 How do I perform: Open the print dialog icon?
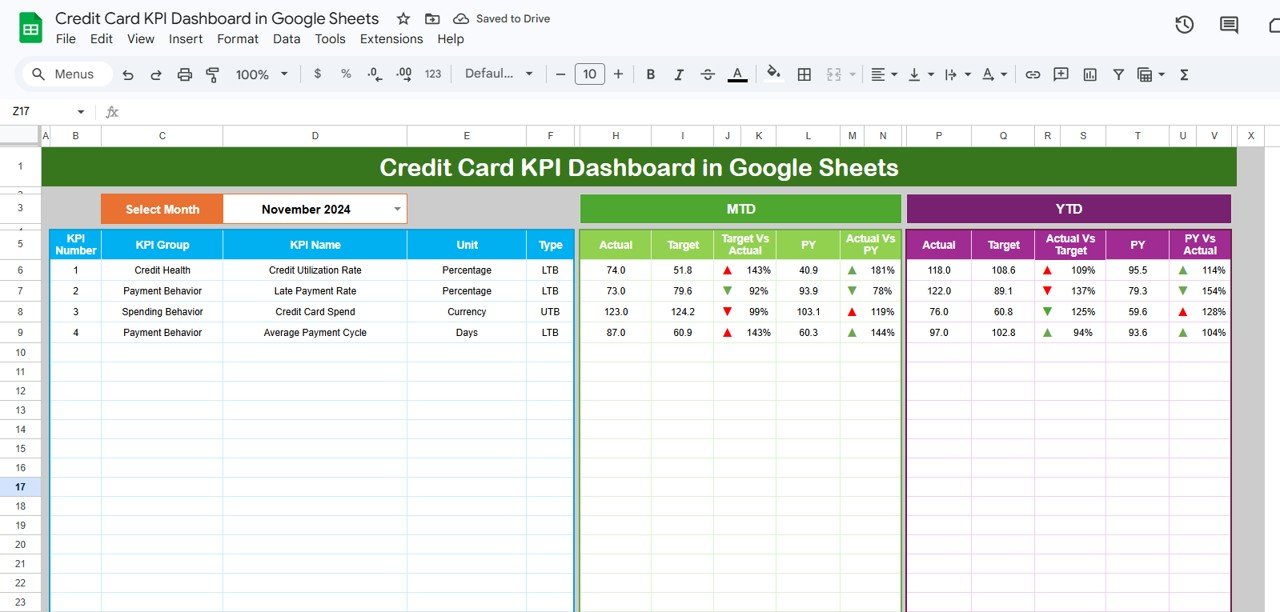[x=185, y=73]
